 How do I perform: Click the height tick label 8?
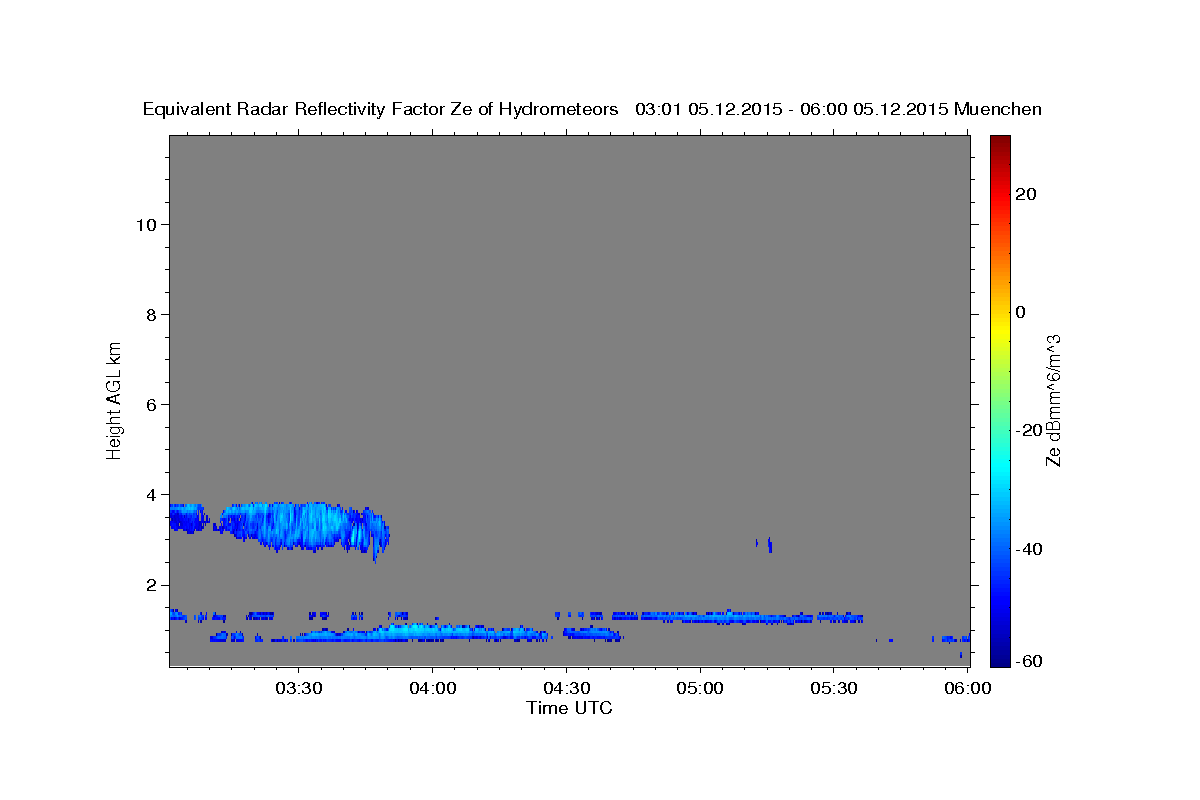(151, 314)
